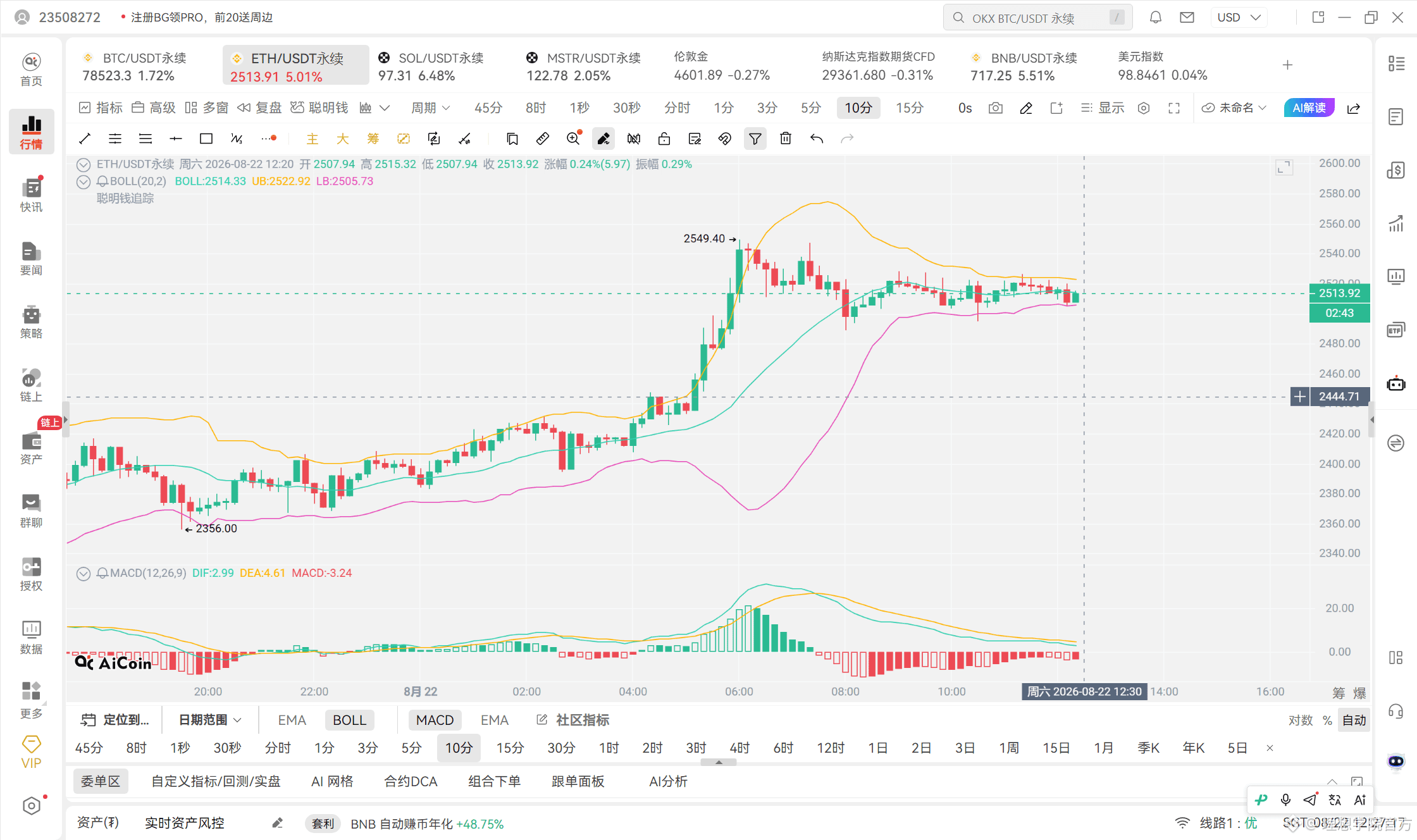This screenshot has height=840, width=1417.
Task: Select the orange 大 big-order marker
Action: (342, 139)
